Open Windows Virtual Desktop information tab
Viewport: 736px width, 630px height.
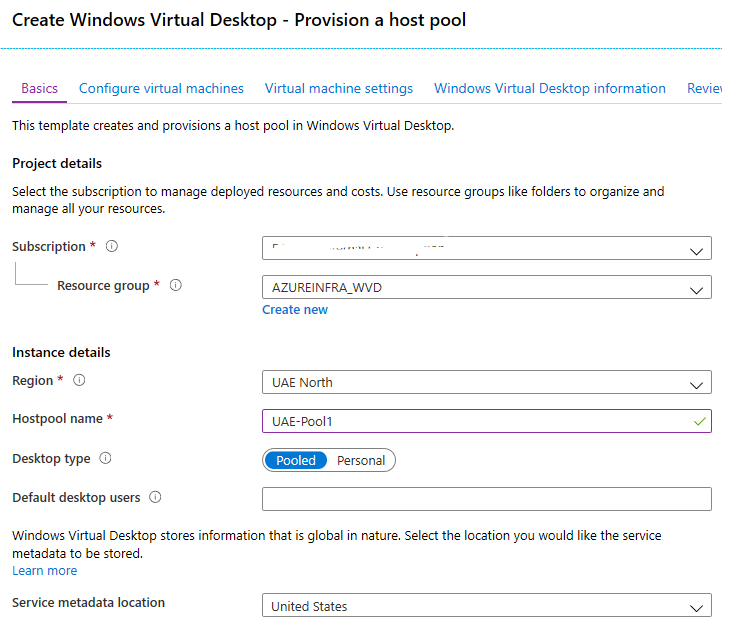[550, 88]
